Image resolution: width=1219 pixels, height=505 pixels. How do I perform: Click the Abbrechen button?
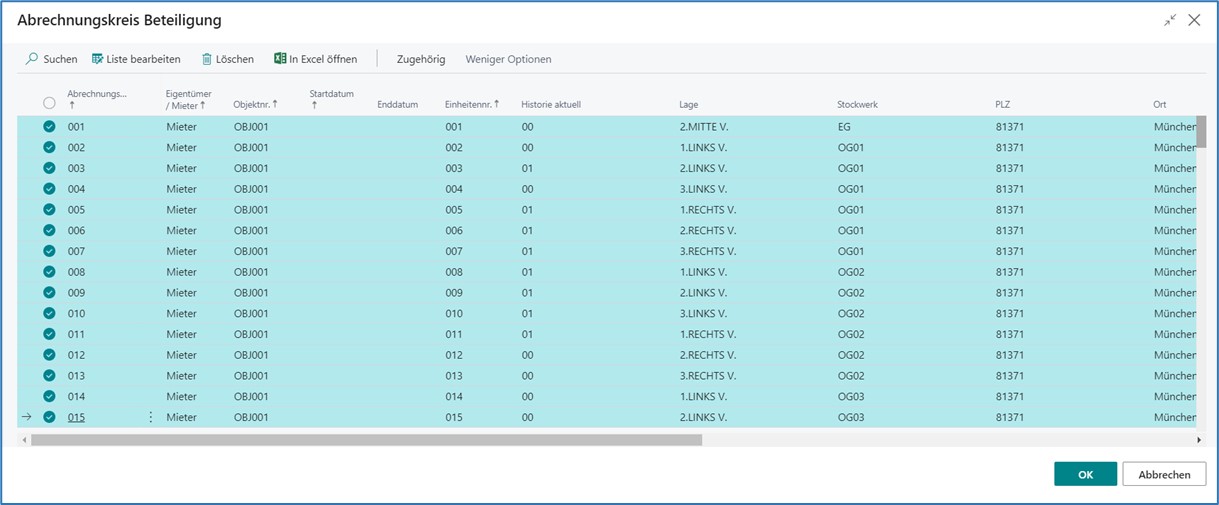[1164, 474]
